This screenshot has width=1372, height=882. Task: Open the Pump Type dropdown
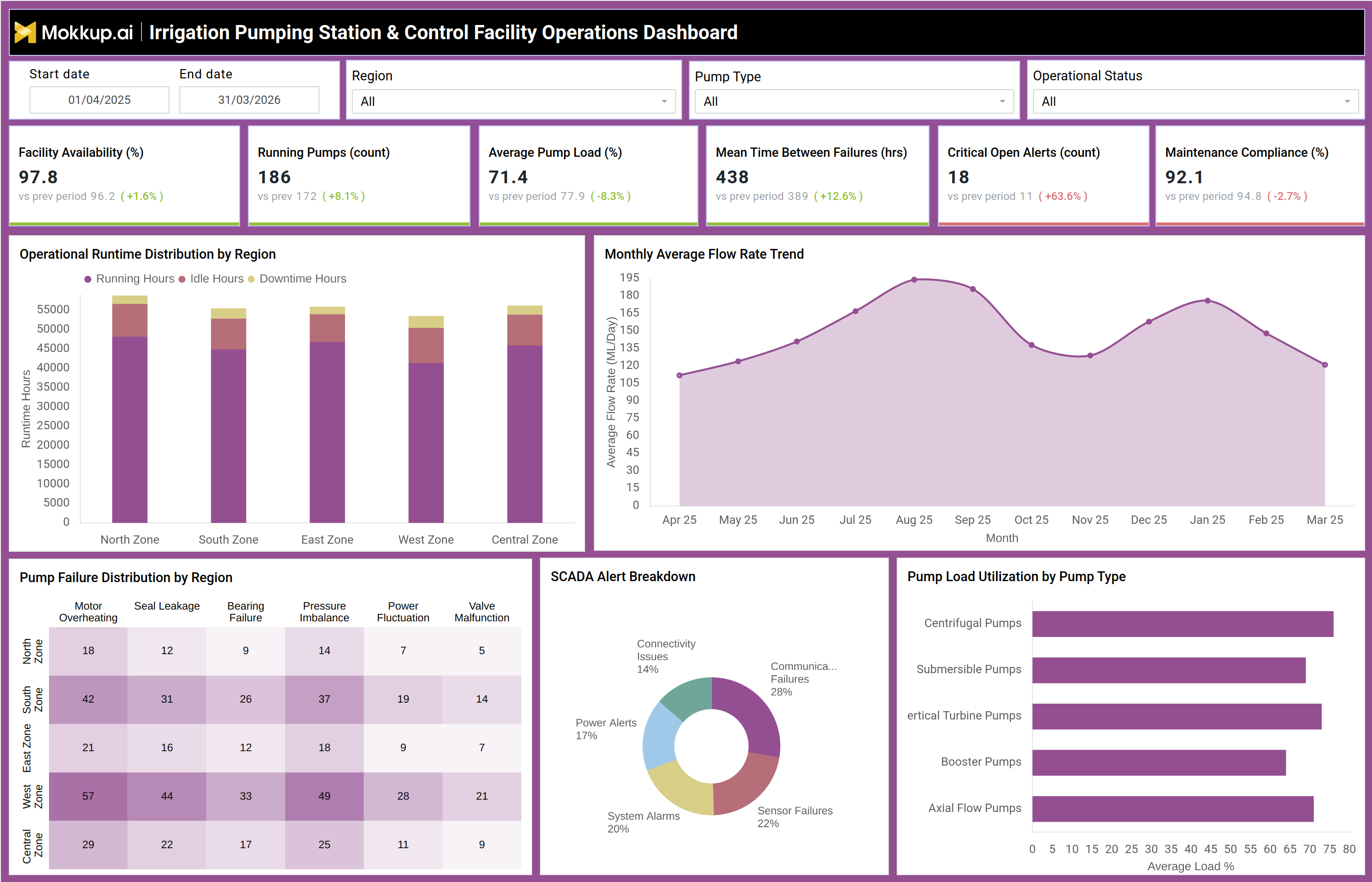click(x=854, y=101)
